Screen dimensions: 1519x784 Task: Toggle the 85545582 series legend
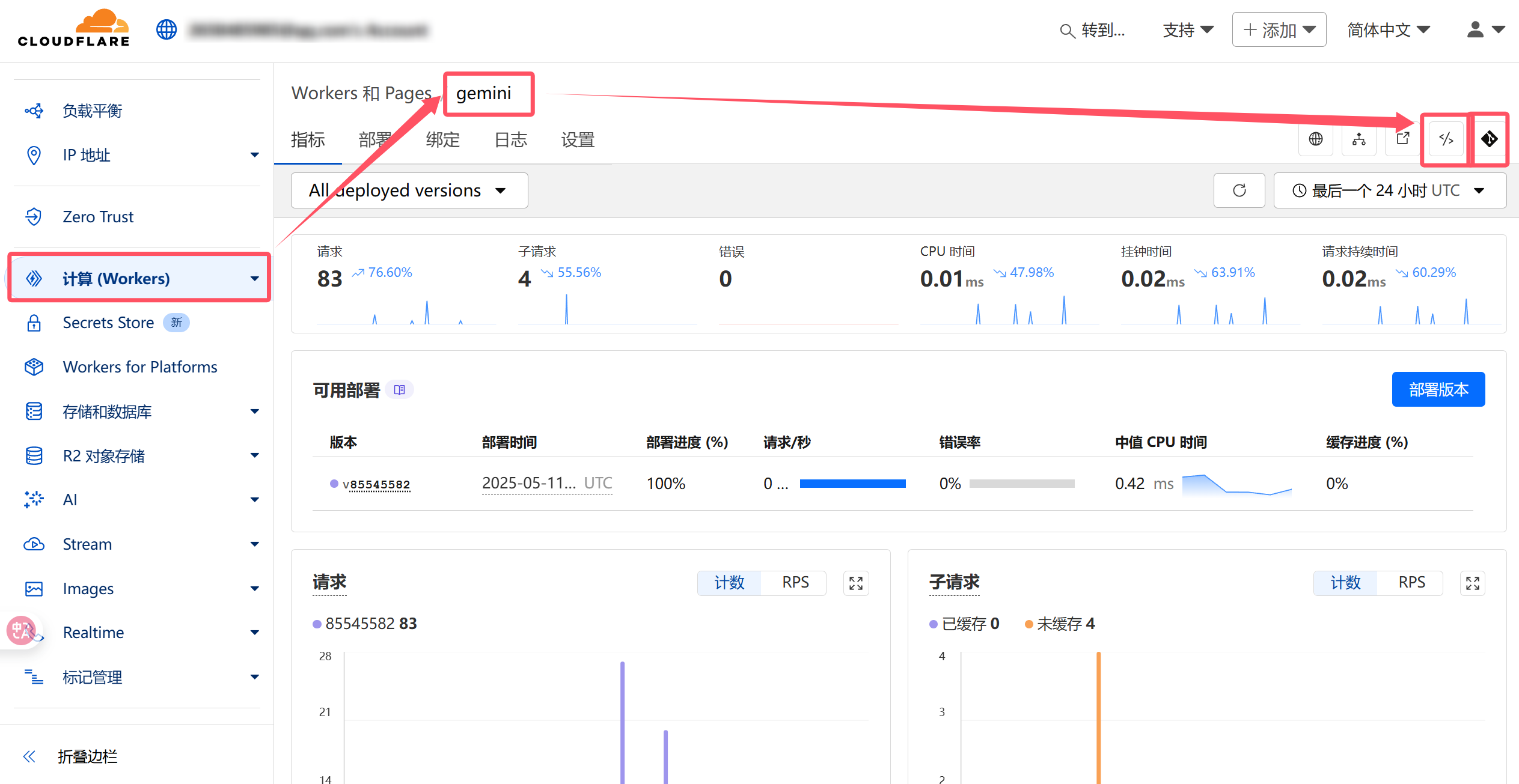click(365, 624)
